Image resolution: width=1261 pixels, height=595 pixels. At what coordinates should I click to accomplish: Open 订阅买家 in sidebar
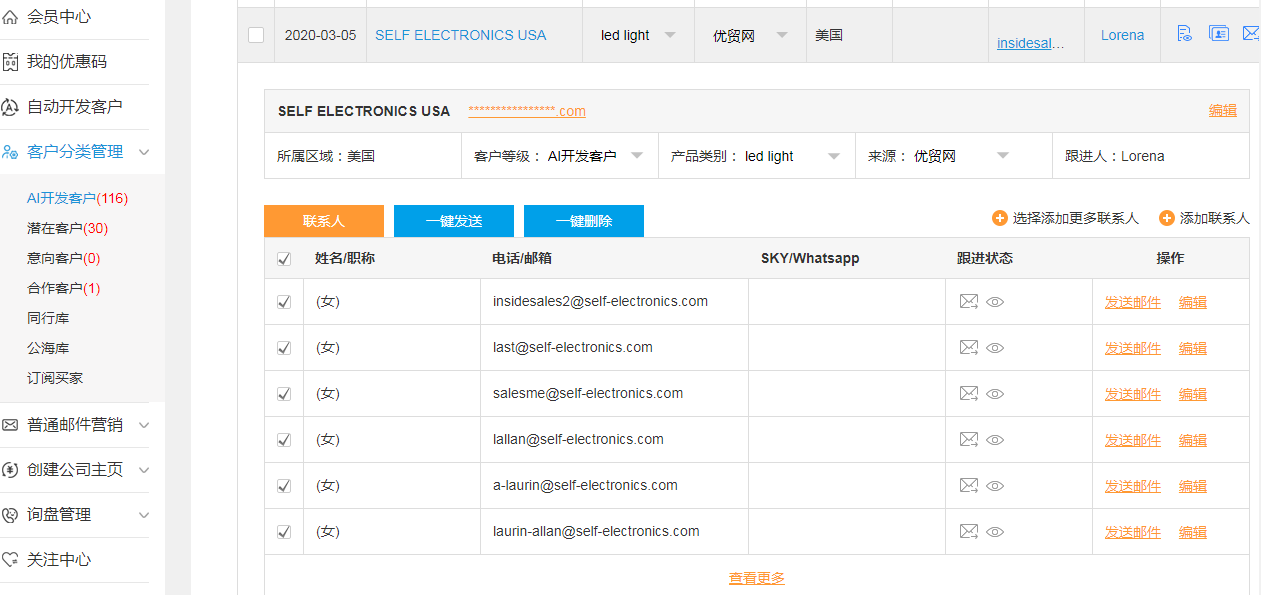pyautogui.click(x=55, y=378)
